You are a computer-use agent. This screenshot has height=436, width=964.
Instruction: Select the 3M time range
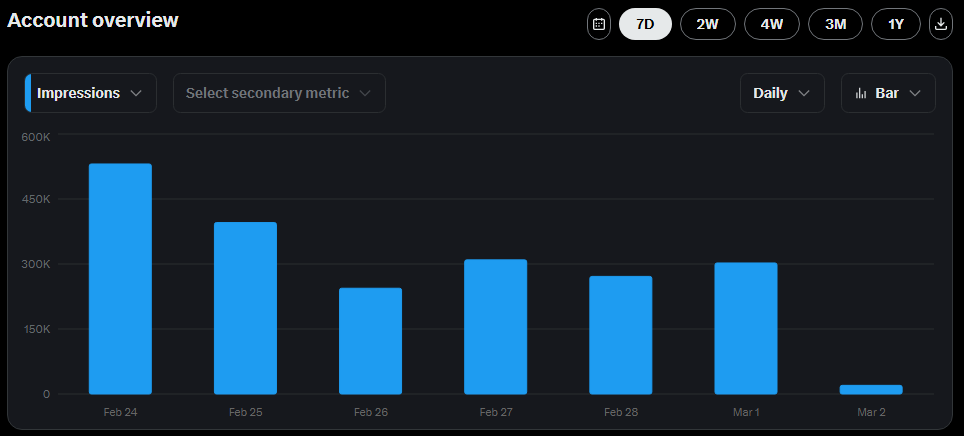[x=835, y=24]
